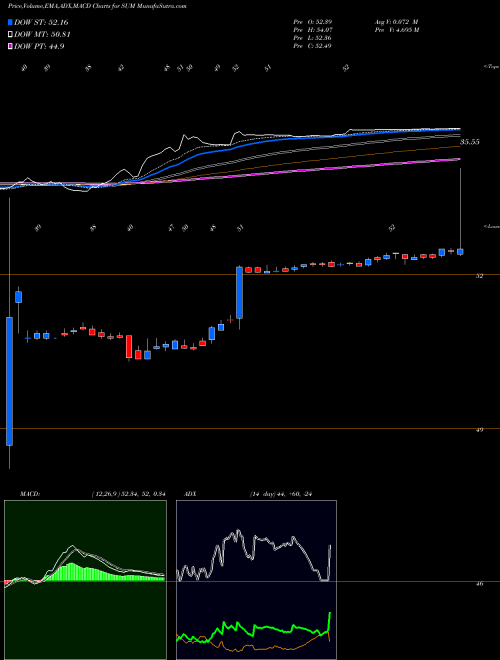Image resolution: width=500 pixels, height=660 pixels.
Task: Click the blue DOW ST legend swatch
Action: (x=10, y=22)
